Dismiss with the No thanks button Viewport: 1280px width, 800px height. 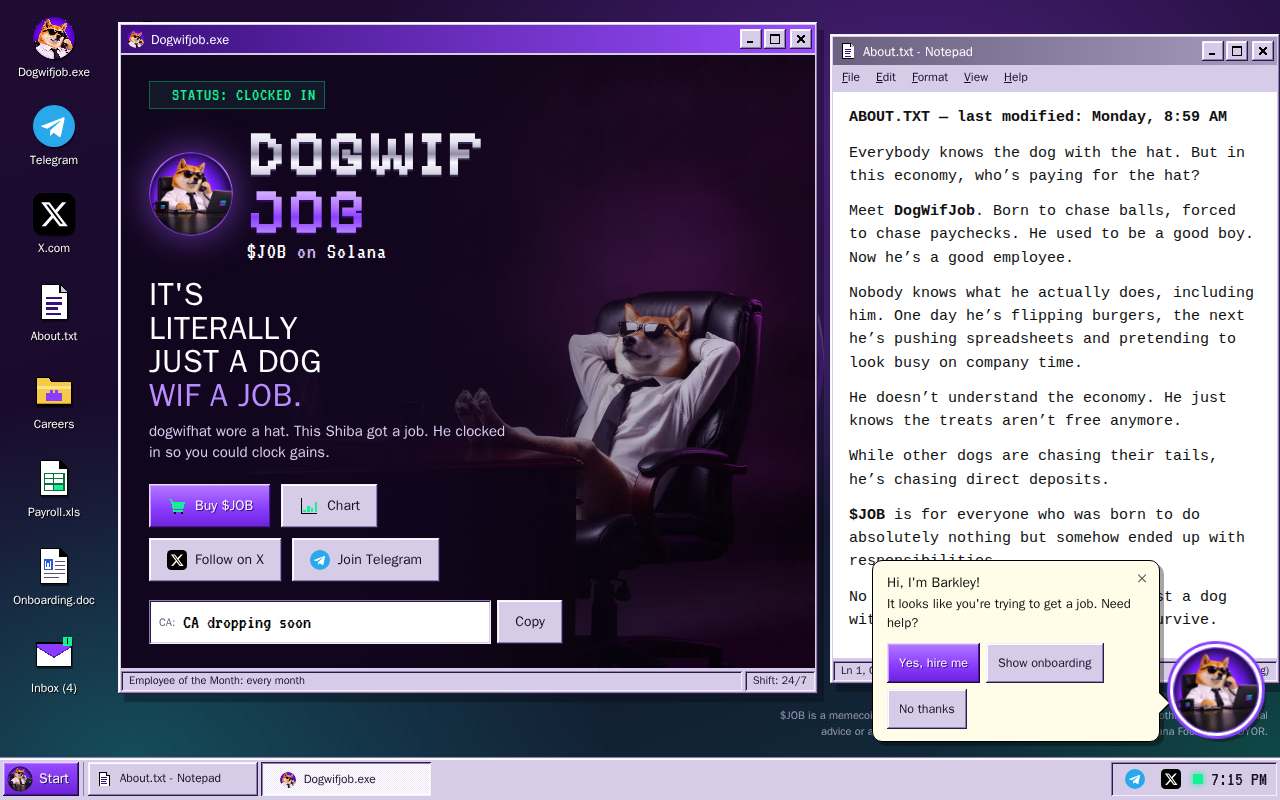927,709
